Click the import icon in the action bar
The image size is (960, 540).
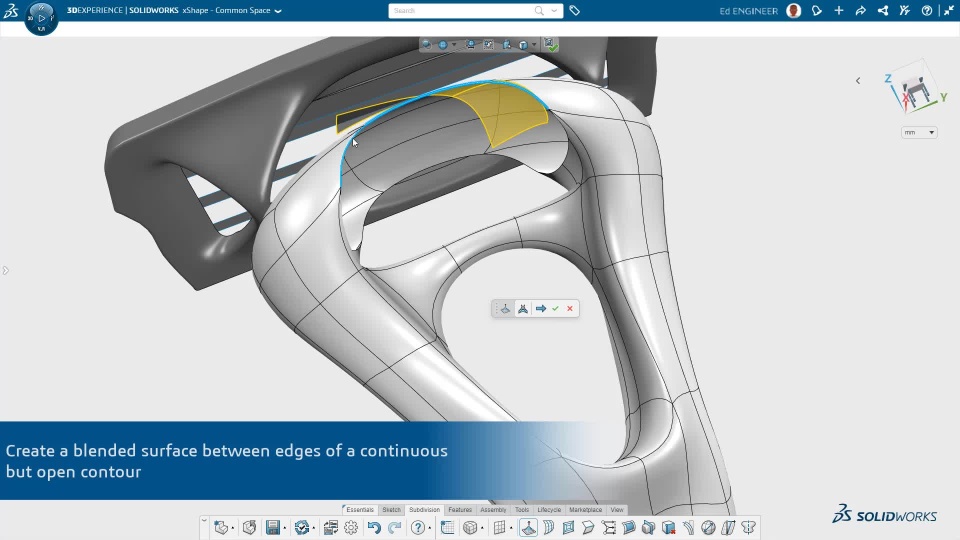coord(249,527)
